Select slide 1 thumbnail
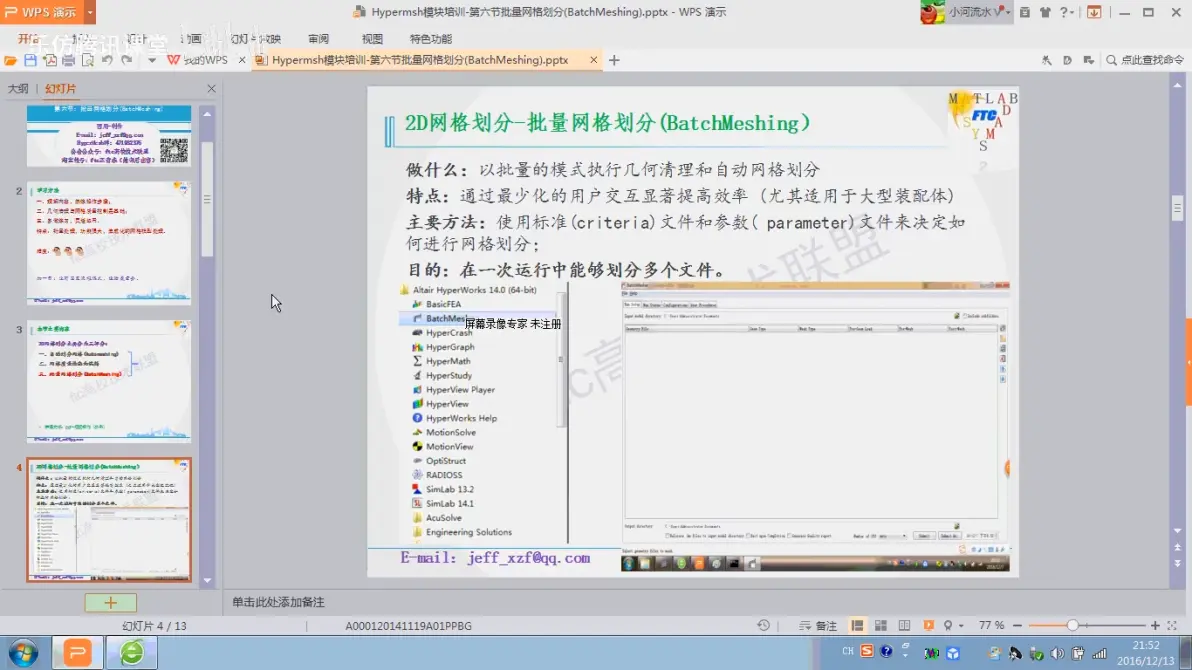1192x670 pixels. pos(109,135)
